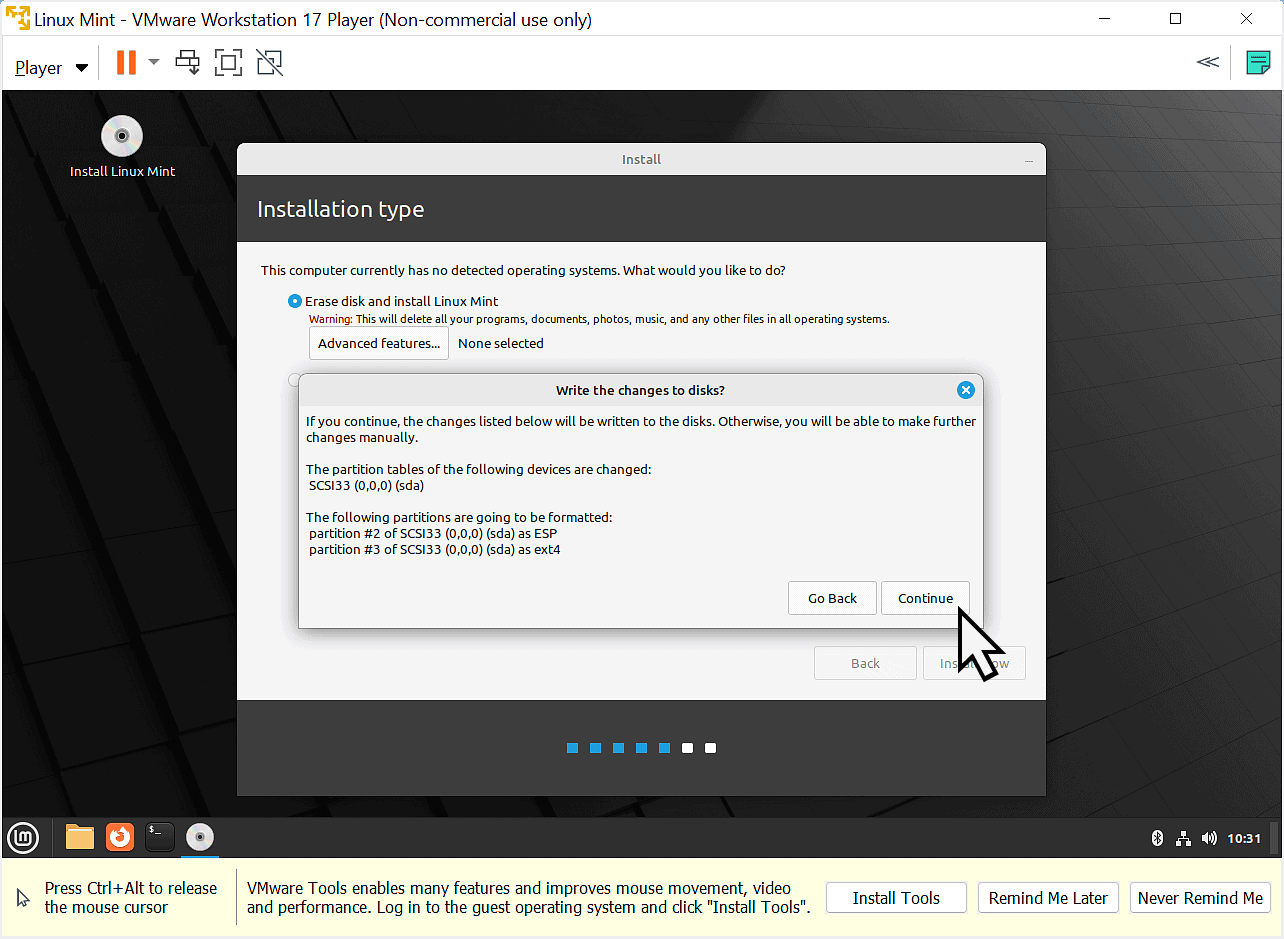Suspend the virtual machine
Screen dimensions: 1284x939
point(128,62)
